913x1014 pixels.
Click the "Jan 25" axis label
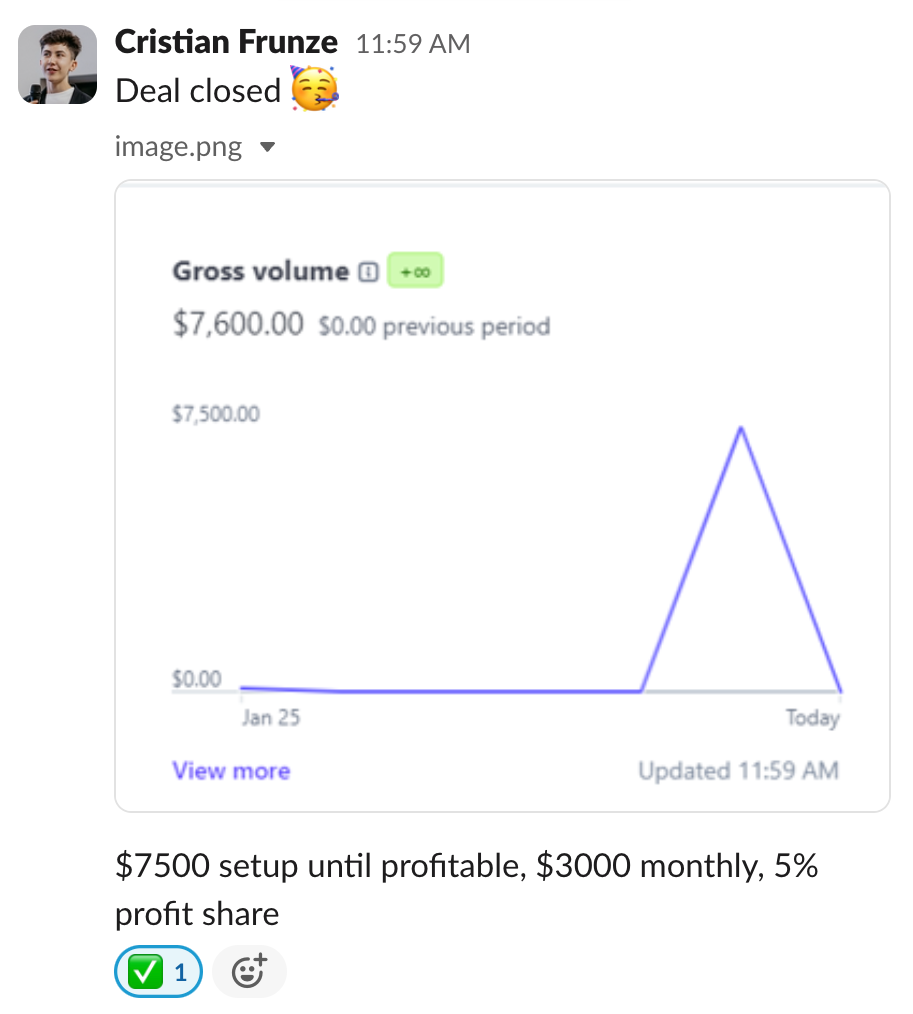(271, 718)
